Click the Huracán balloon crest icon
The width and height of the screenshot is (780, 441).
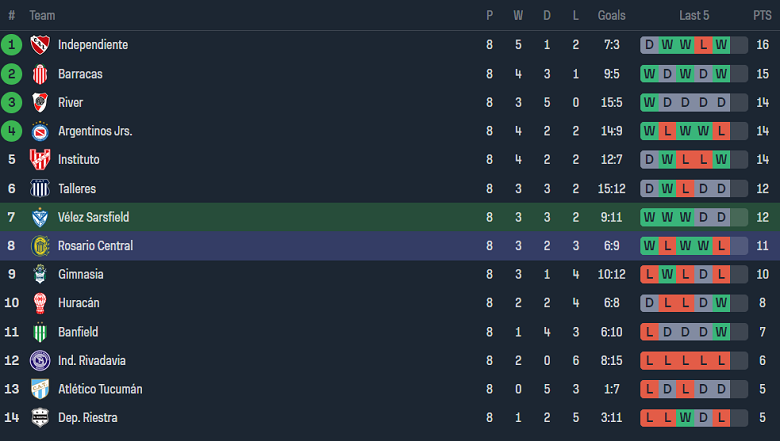coord(40,303)
